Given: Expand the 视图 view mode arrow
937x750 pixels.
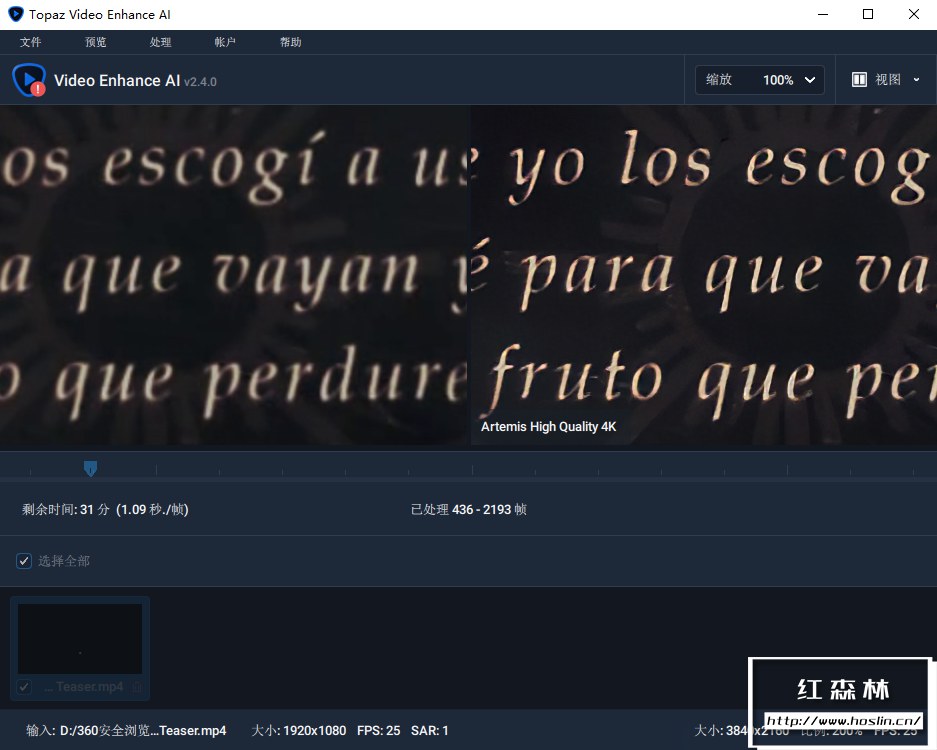Looking at the screenshot, I should click(916, 79).
